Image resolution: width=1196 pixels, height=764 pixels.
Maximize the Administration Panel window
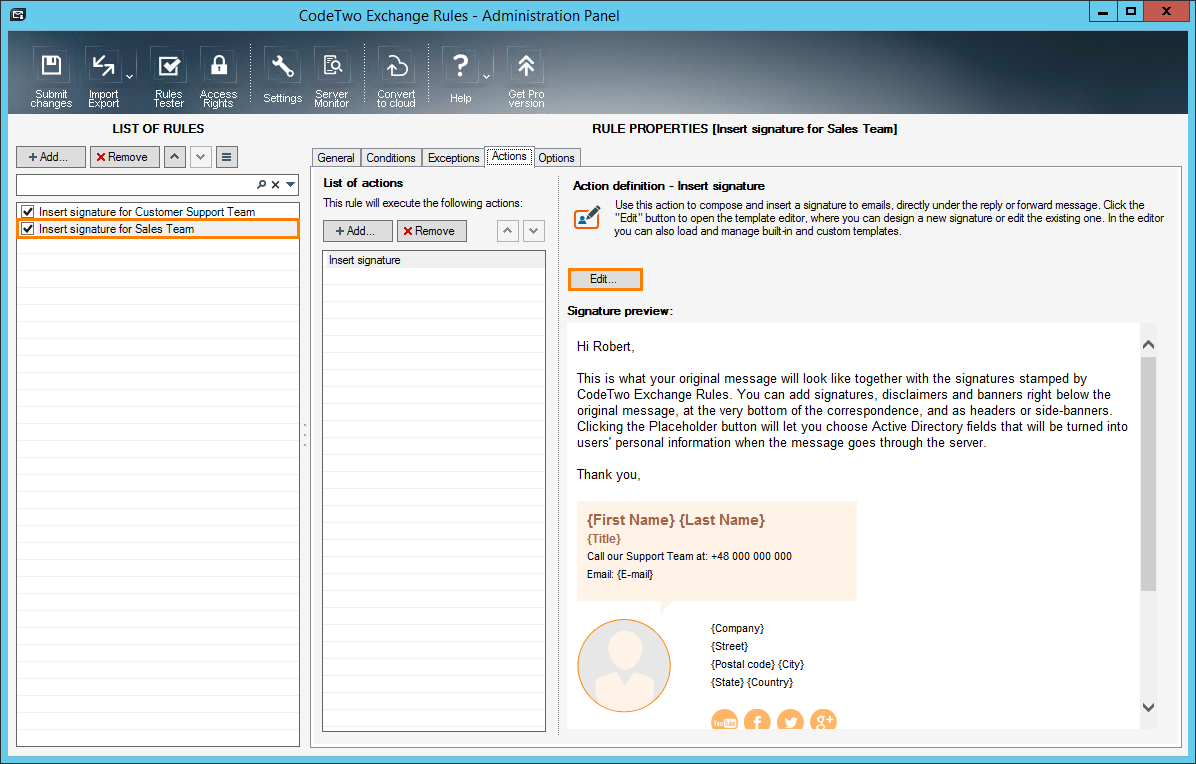pyautogui.click(x=1131, y=11)
